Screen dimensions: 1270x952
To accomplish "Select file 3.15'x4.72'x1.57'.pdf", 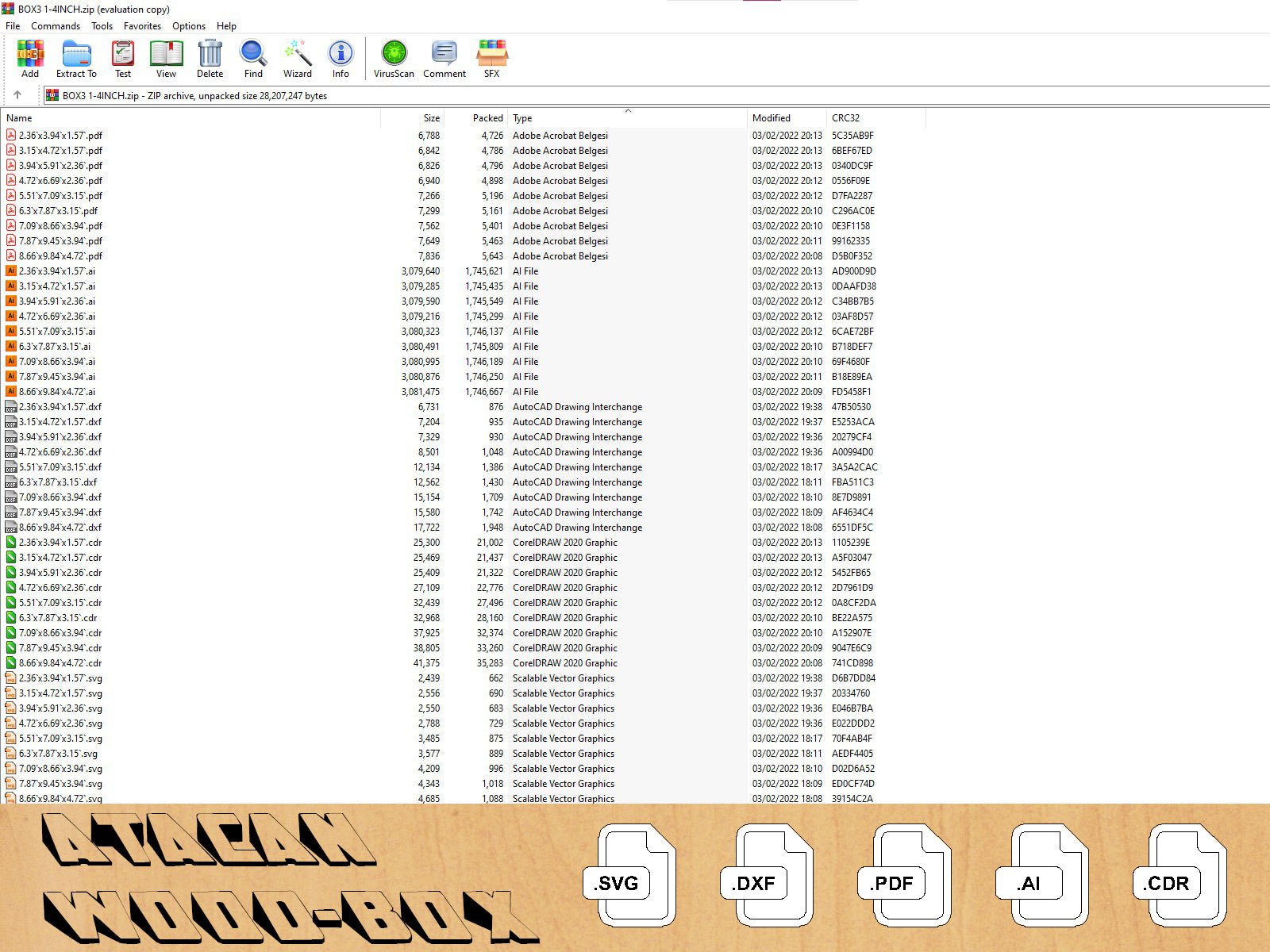I will (x=60, y=150).
